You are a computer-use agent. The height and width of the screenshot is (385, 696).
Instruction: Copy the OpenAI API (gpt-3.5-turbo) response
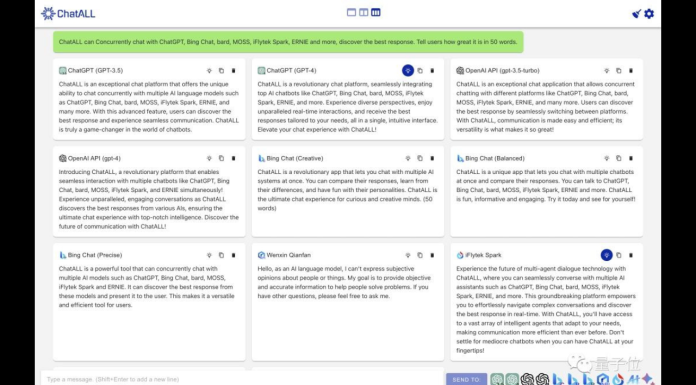(x=618, y=71)
